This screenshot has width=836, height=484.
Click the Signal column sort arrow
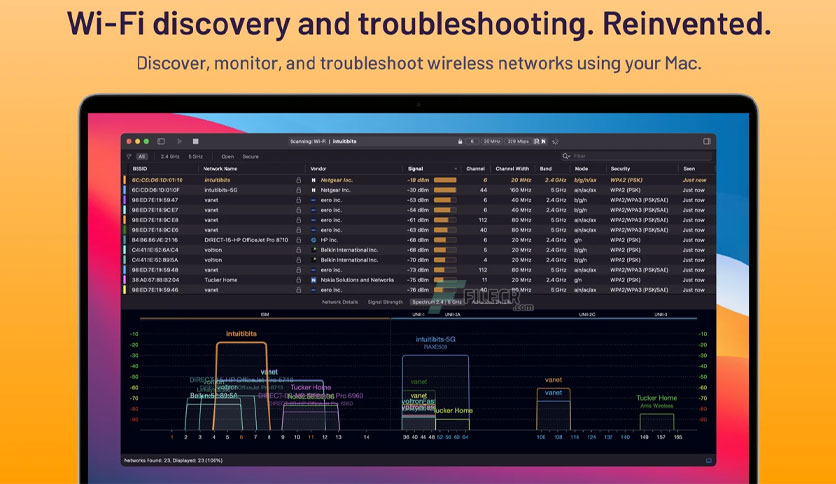tap(455, 169)
